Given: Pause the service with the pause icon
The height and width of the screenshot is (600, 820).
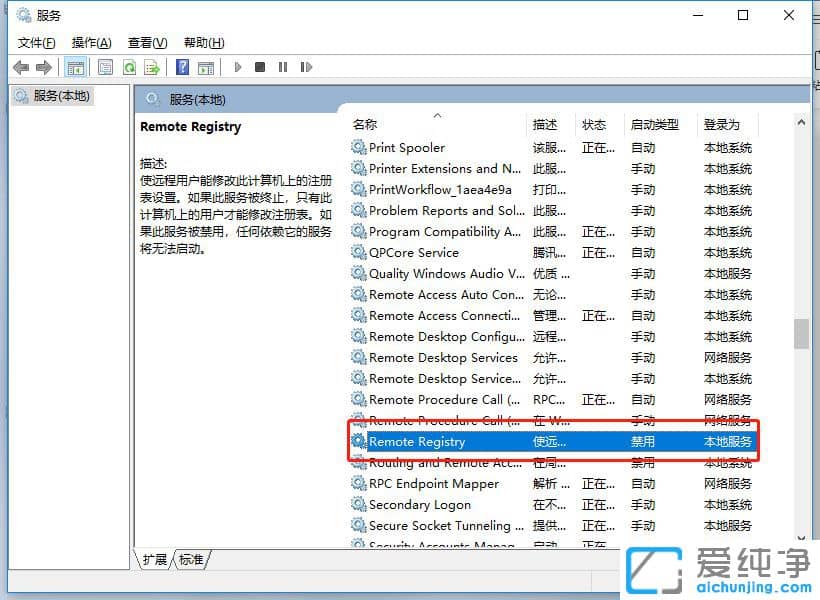Looking at the screenshot, I should coord(283,67).
